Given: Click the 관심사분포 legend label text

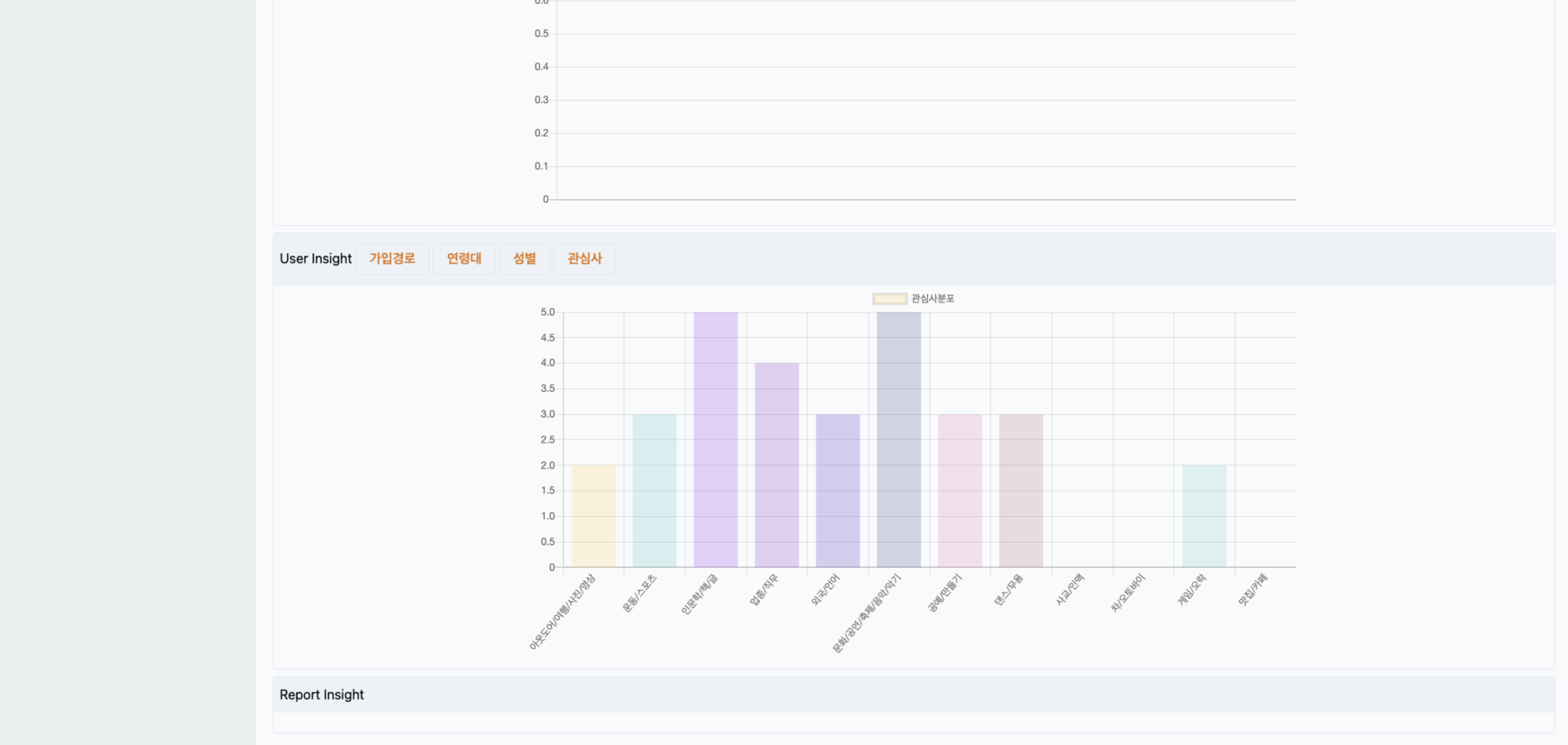Looking at the screenshot, I should [x=932, y=299].
